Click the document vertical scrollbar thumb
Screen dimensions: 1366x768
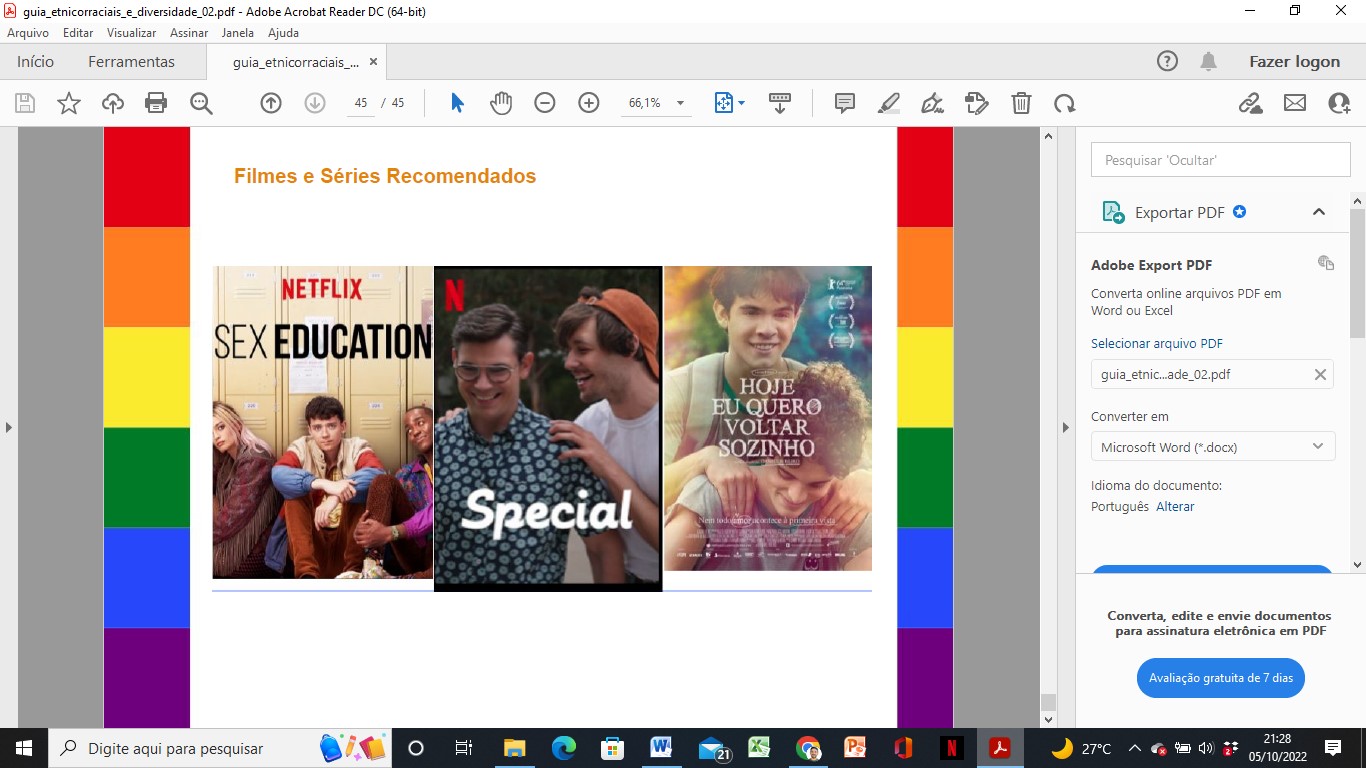(1048, 703)
